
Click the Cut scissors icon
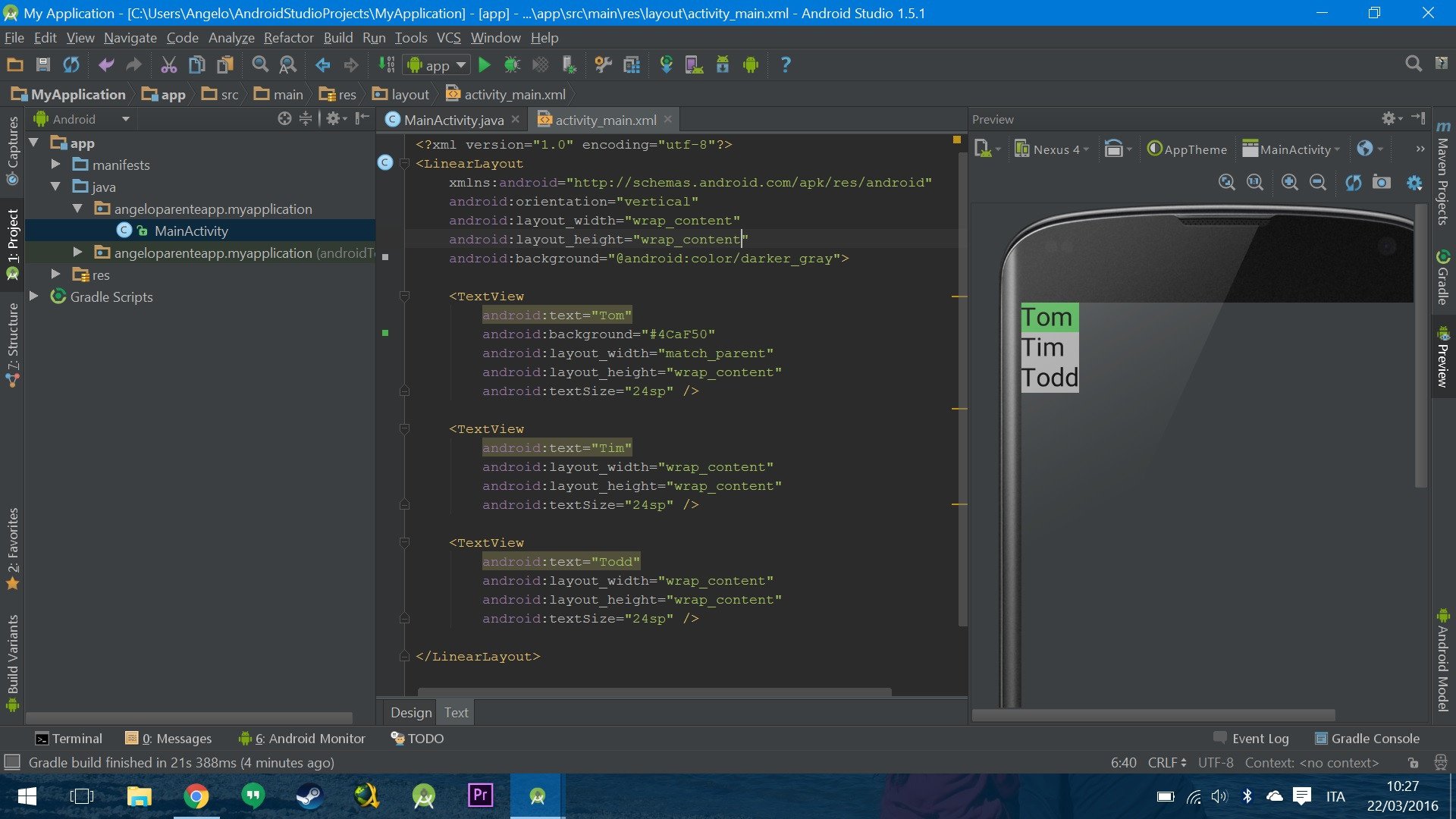tap(168, 65)
